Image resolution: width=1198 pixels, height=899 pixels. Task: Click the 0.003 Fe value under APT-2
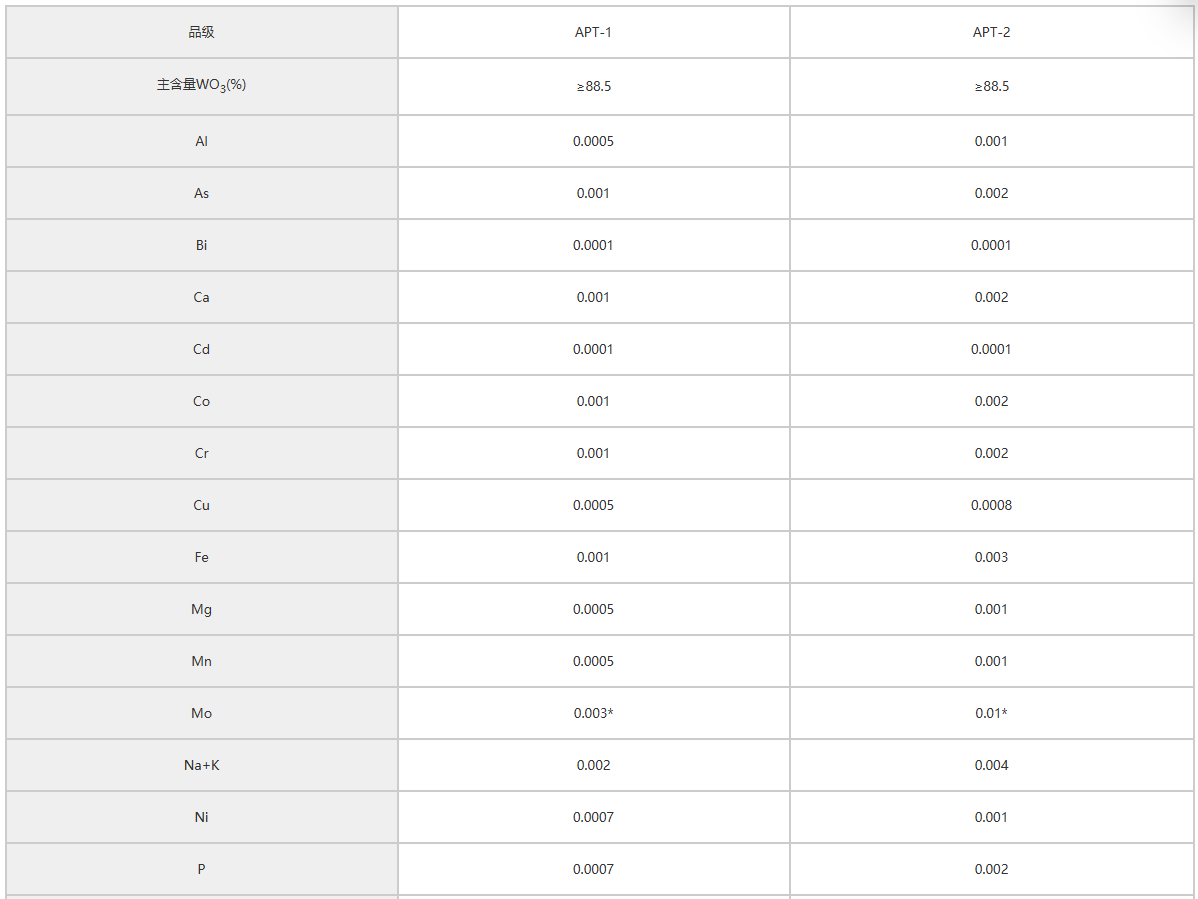(x=991, y=557)
